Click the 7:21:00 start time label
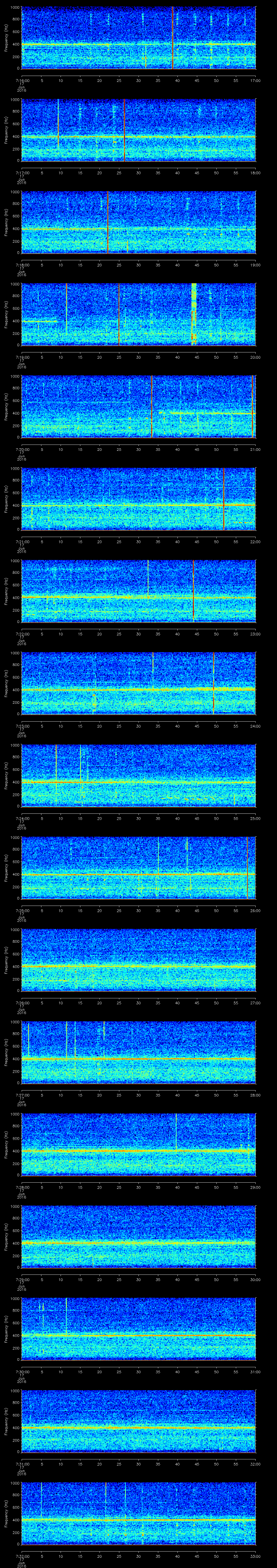 (22, 542)
